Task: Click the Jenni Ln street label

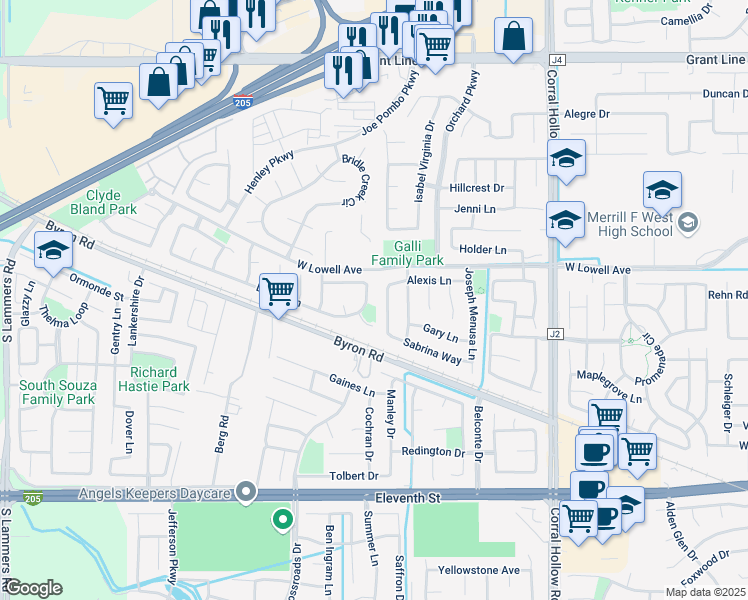Action: click(x=475, y=209)
